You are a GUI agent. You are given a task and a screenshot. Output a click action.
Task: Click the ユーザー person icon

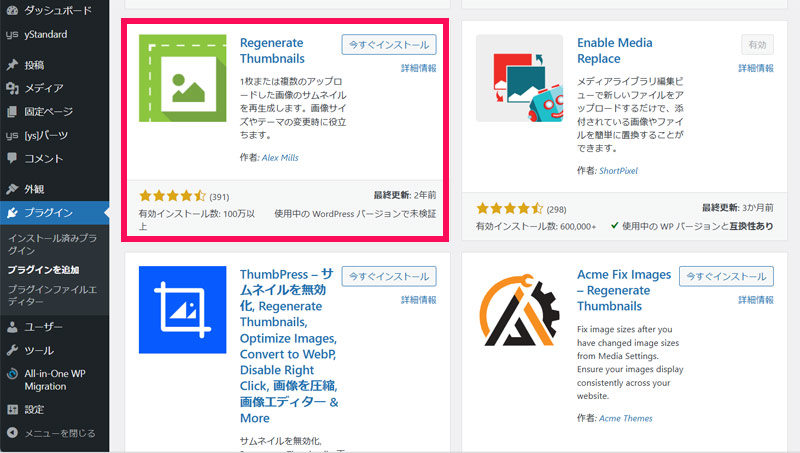click(12, 327)
